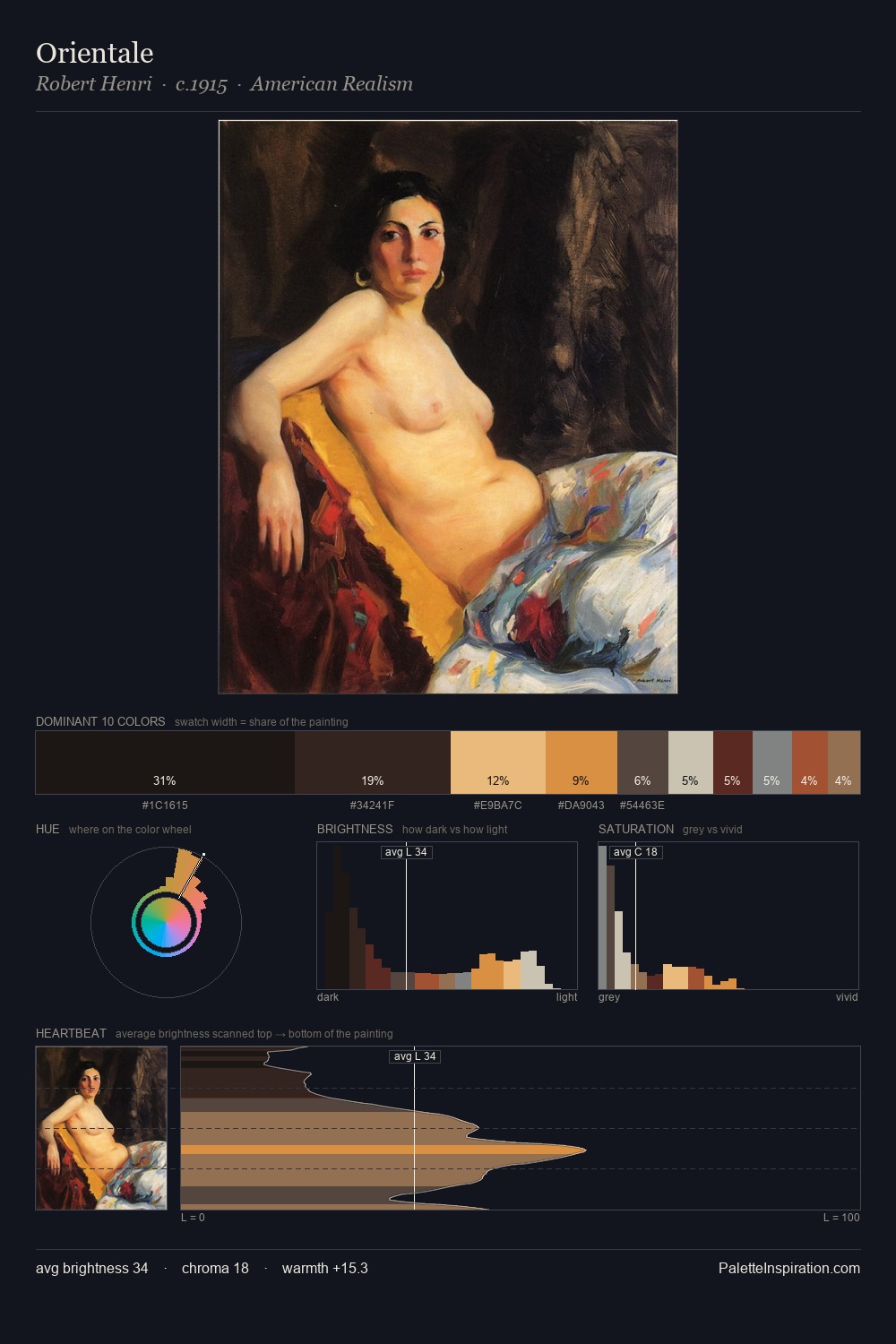Viewport: 896px width, 1344px height.
Task: Select the 19% dark brown swatch
Action: [373, 762]
